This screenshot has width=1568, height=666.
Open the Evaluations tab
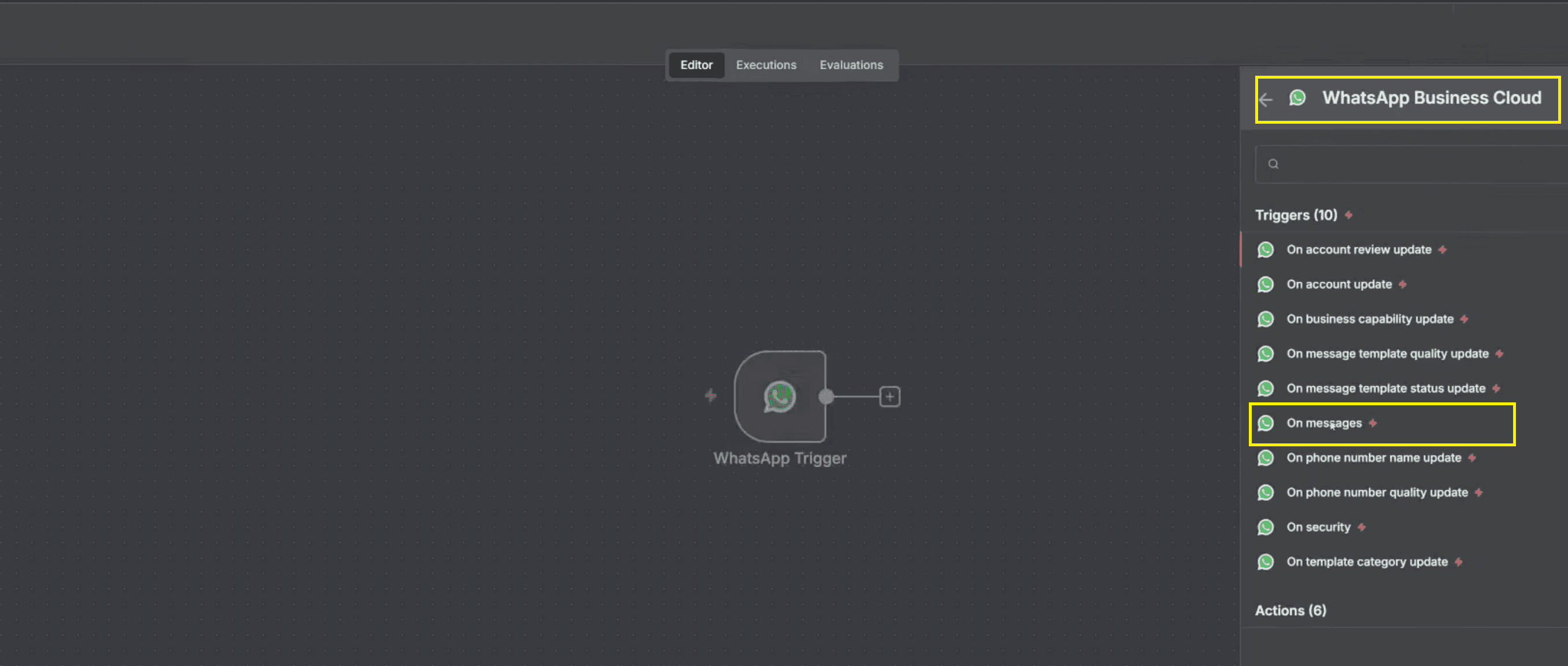[x=851, y=65]
